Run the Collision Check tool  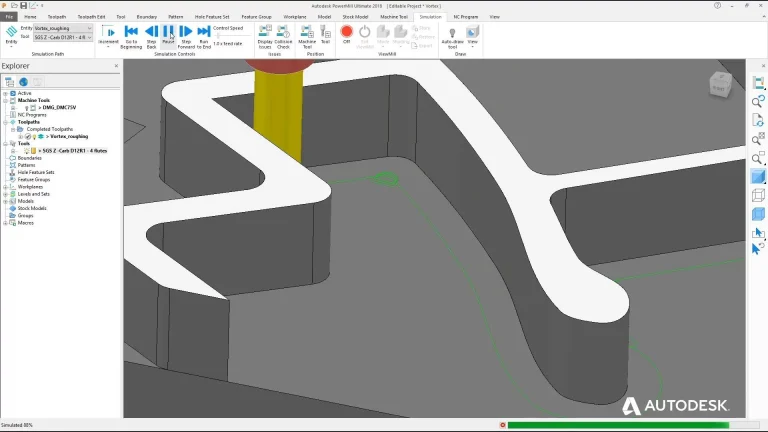pos(283,36)
